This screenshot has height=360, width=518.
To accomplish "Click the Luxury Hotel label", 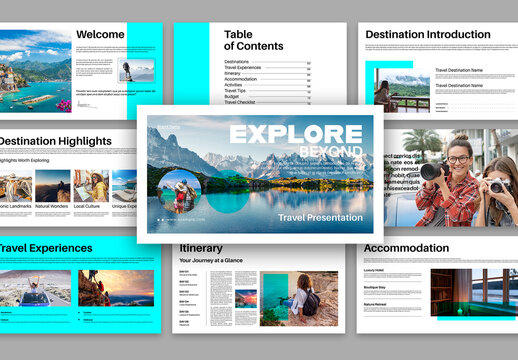I will (x=373, y=270).
